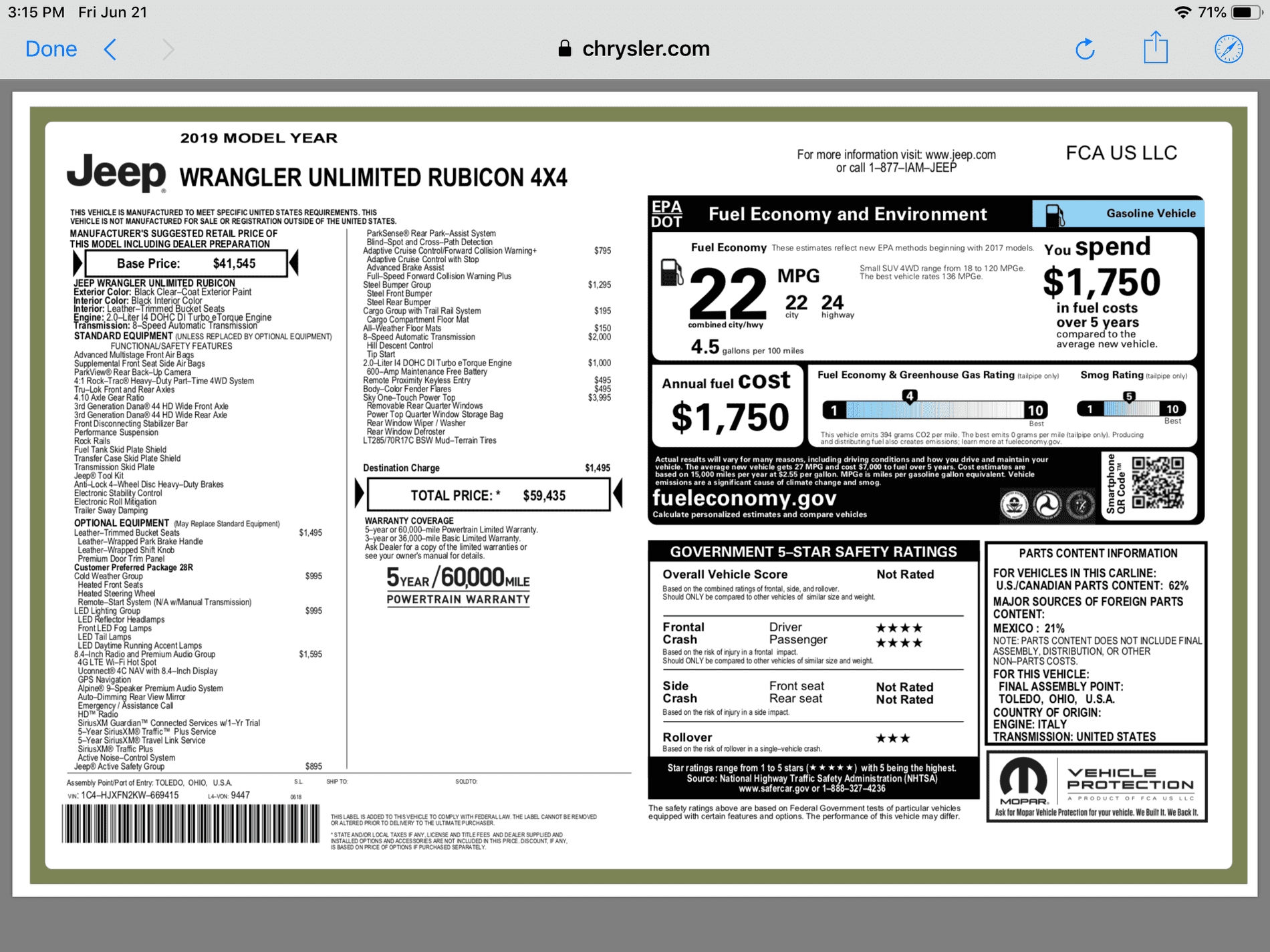Tap the "Destination Charge" label

click(401, 468)
